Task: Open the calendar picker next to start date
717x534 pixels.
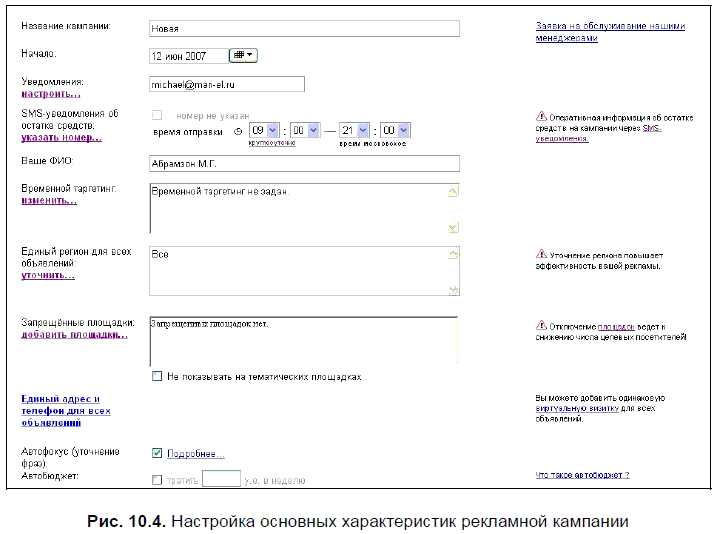Action: tap(243, 56)
